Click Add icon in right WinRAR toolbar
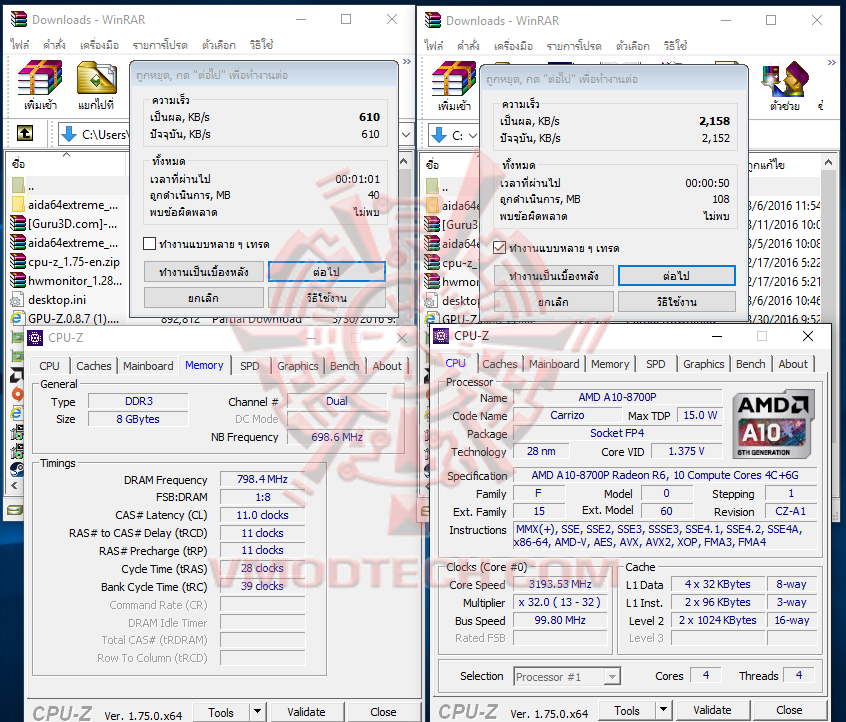Screen dimensions: 846x722 454,86
